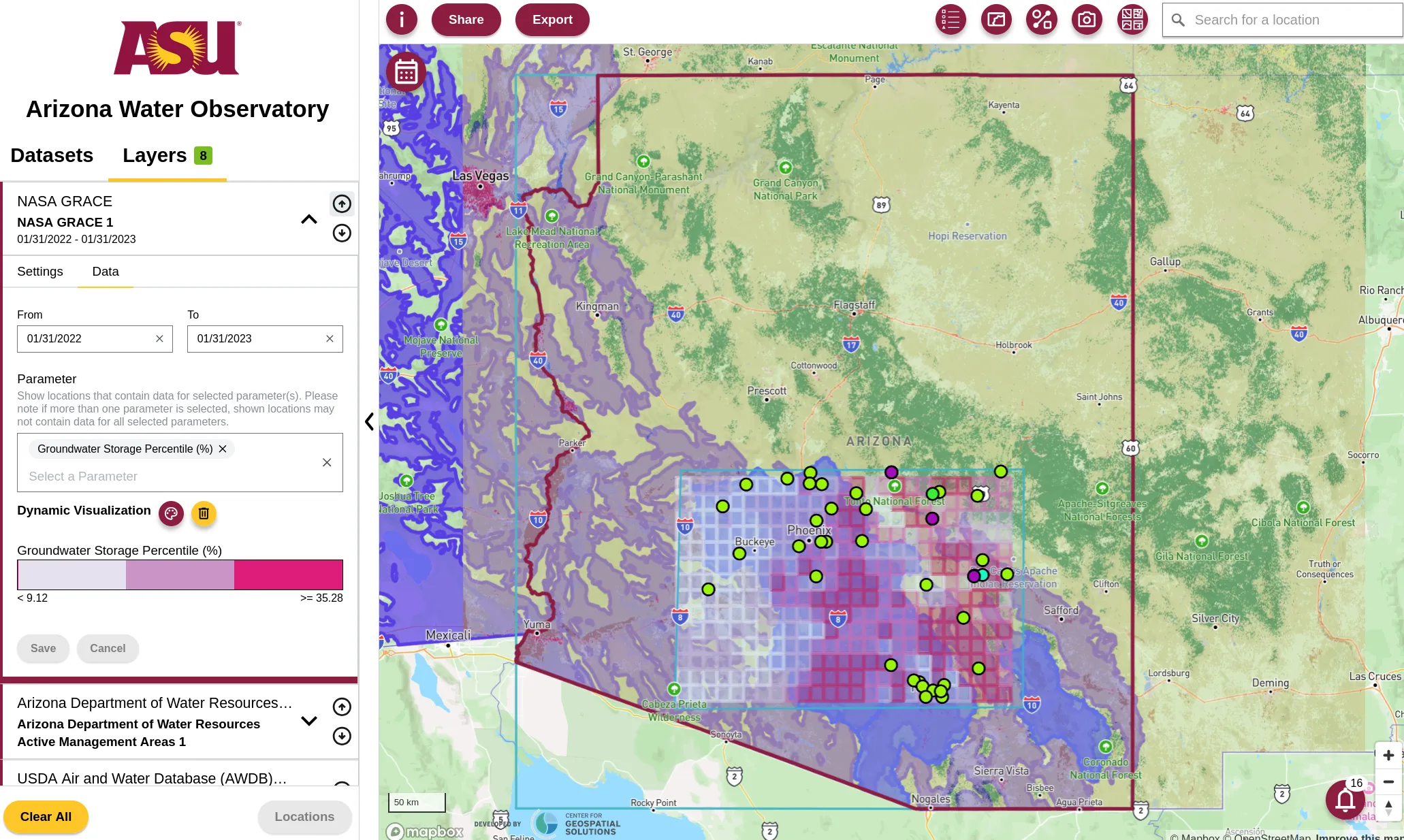Save the layer data settings
Screen dimensions: 1404x840
(43, 649)
